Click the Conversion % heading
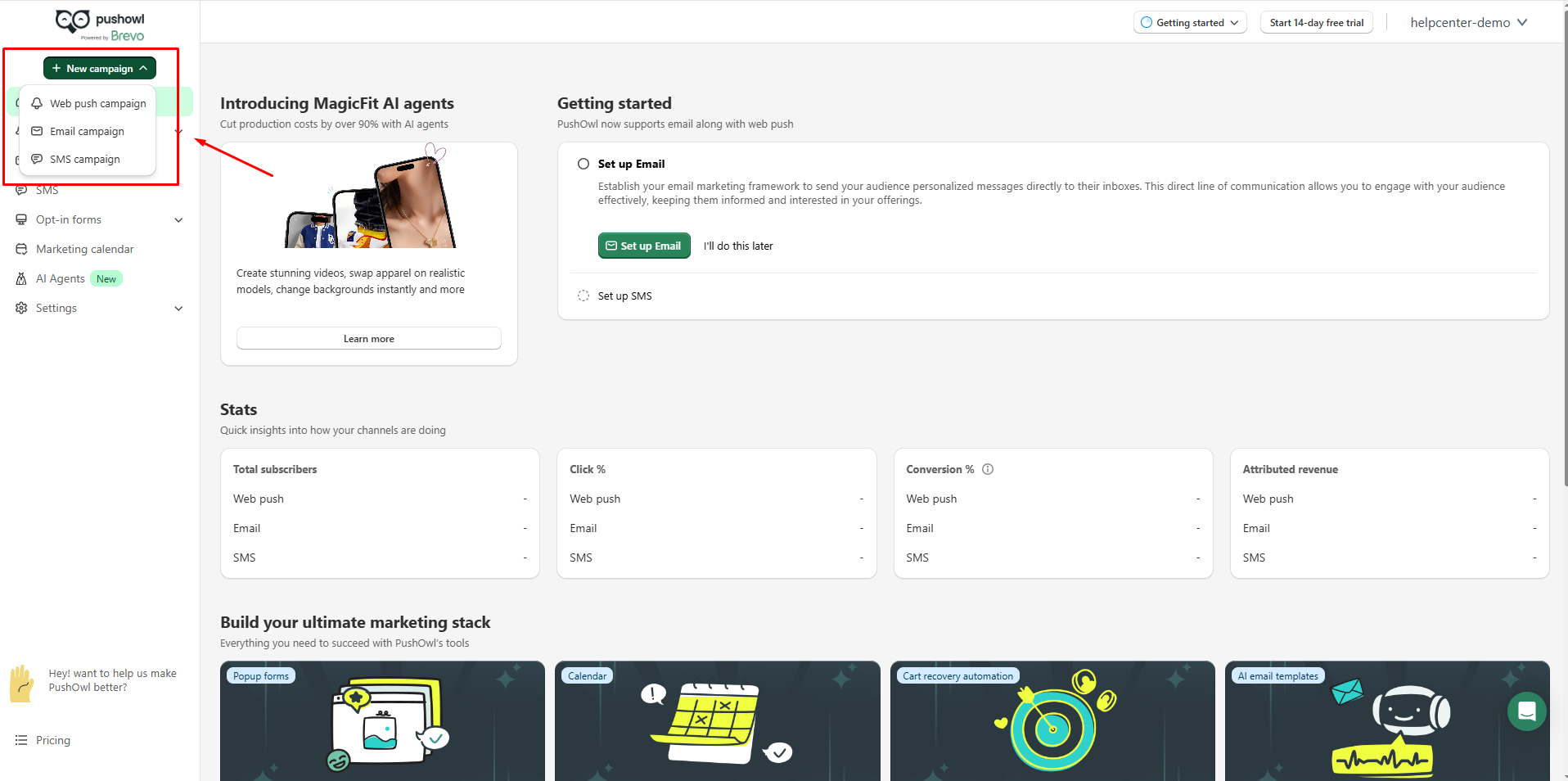Image resolution: width=1568 pixels, height=781 pixels. pyautogui.click(x=940, y=469)
